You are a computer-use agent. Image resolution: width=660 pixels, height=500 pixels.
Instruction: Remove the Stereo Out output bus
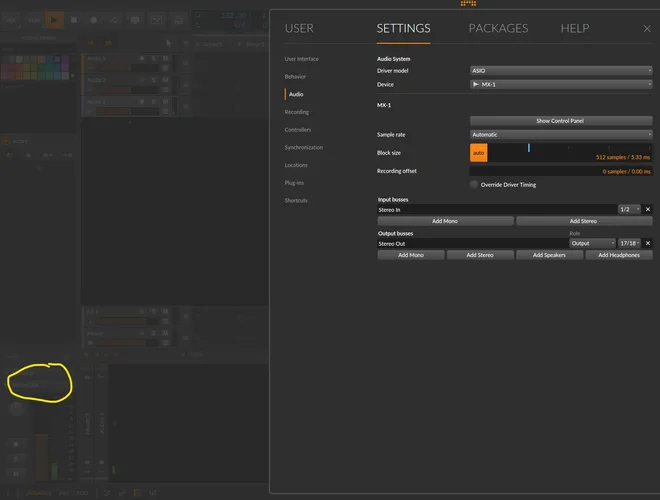[647, 243]
